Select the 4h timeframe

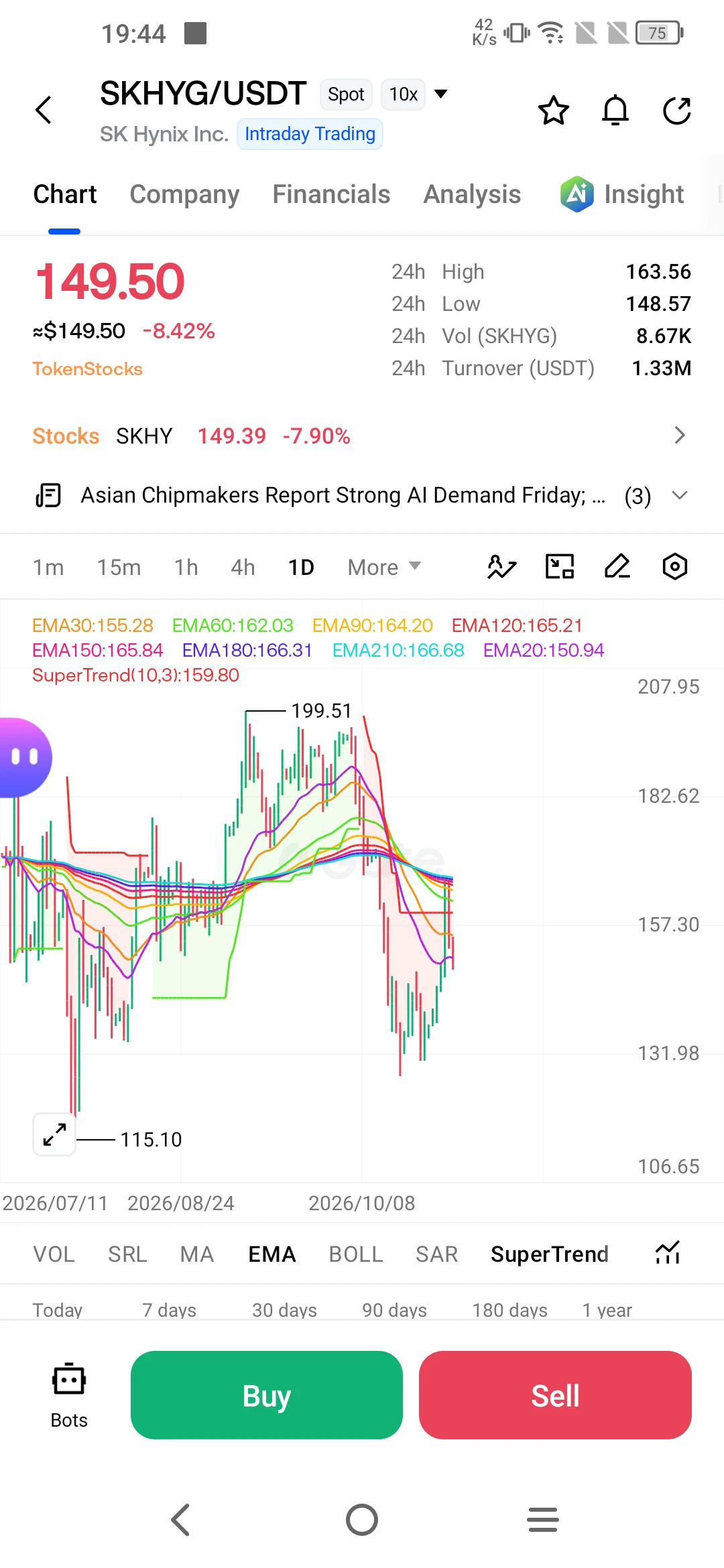pyautogui.click(x=243, y=568)
